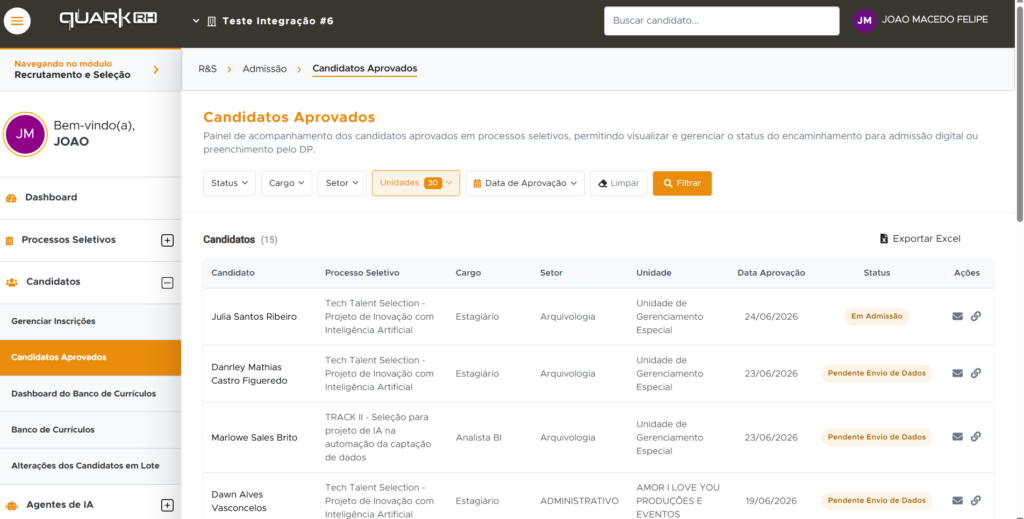This screenshot has height=519, width=1024.
Task: Open the Setor filter dropdown
Action: (x=342, y=183)
